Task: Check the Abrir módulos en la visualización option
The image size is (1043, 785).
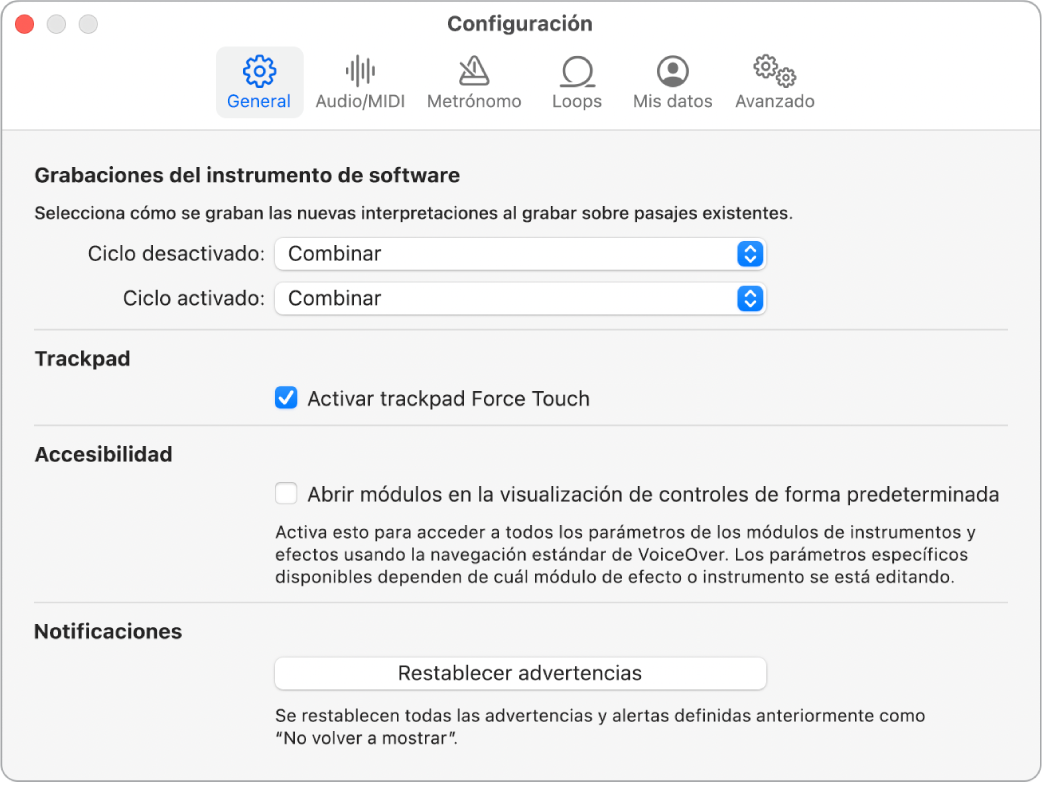Action: click(285, 493)
